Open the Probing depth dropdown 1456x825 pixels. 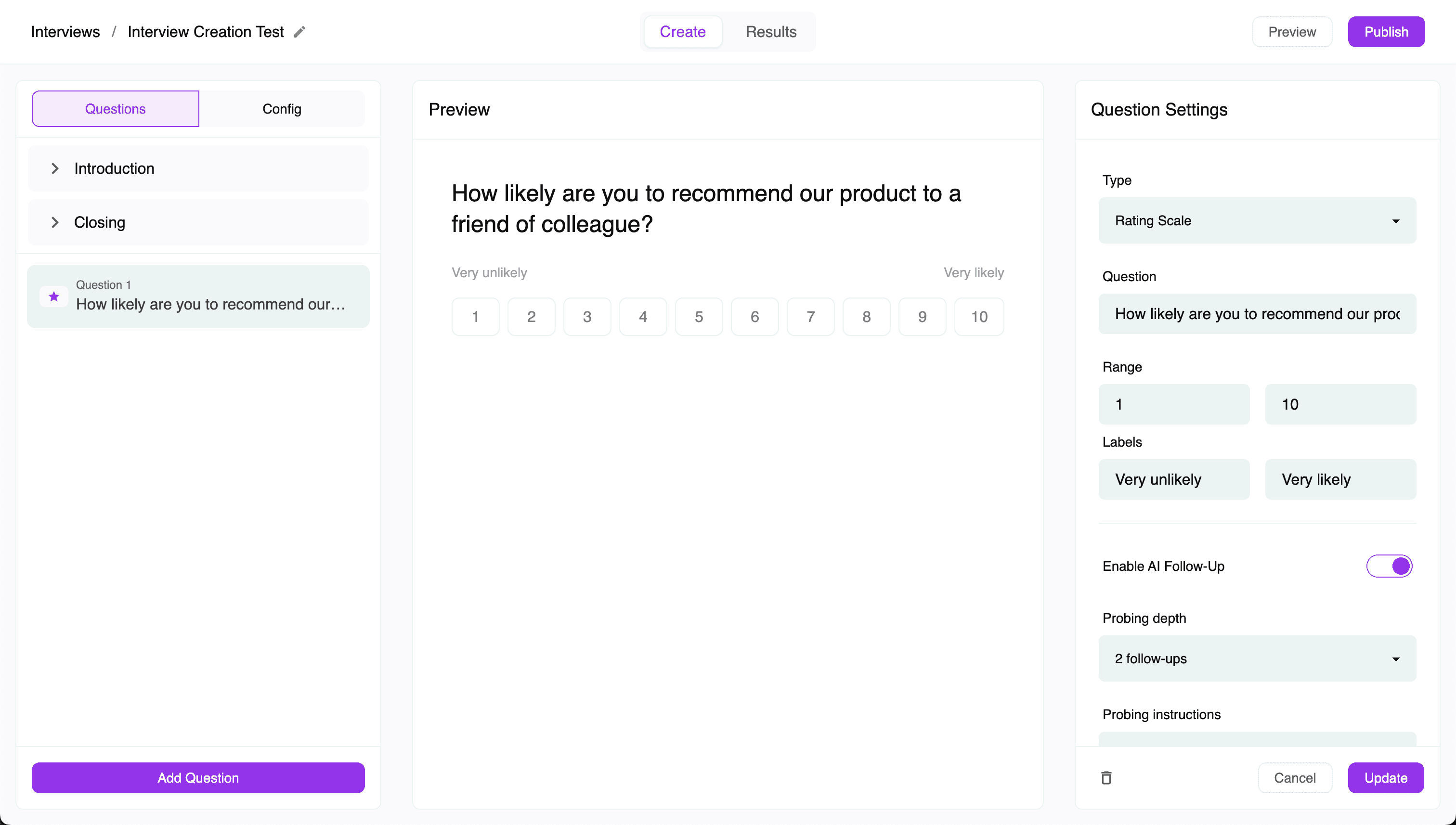[1257, 658]
